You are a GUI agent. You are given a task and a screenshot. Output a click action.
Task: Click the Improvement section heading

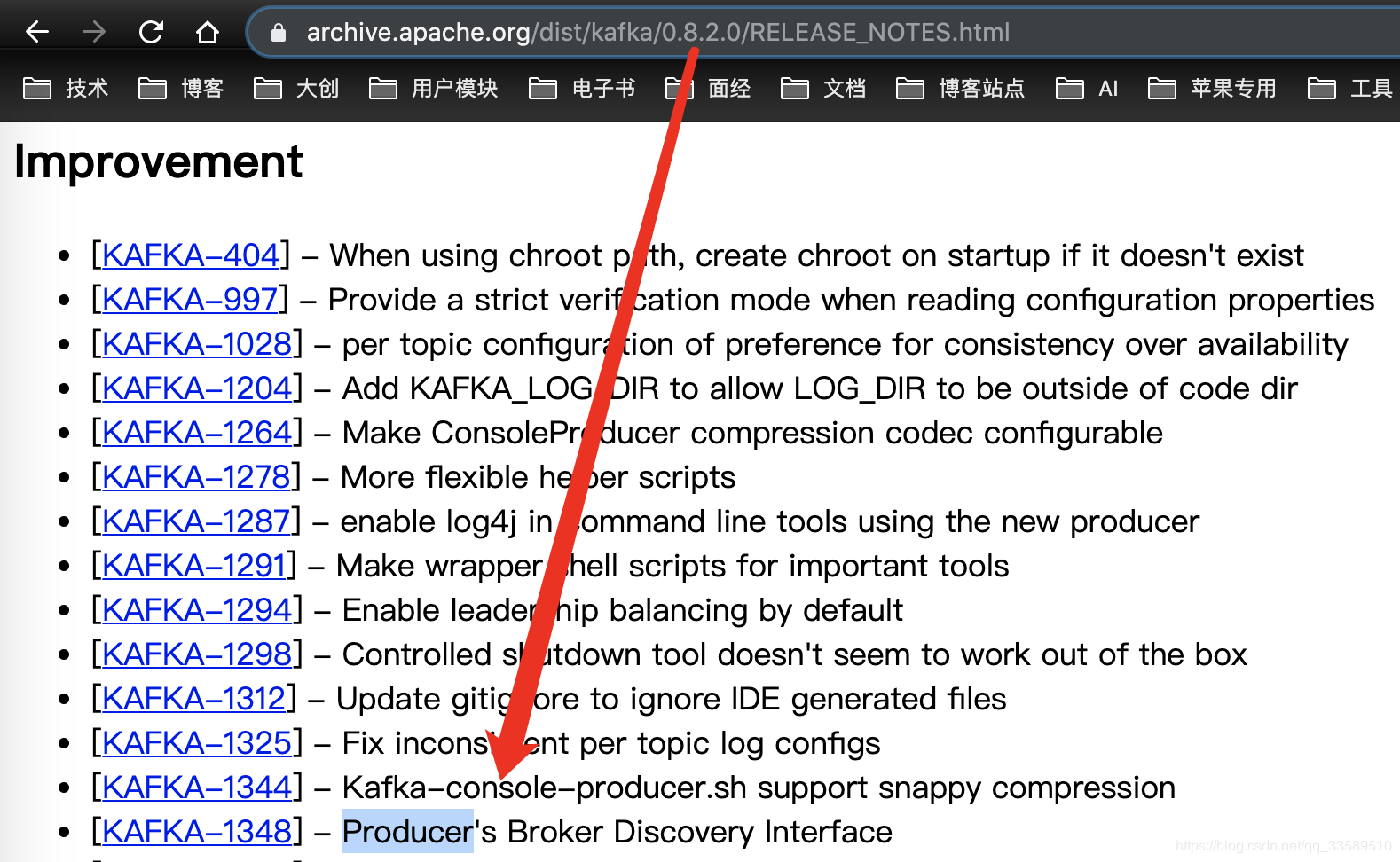tap(159, 162)
